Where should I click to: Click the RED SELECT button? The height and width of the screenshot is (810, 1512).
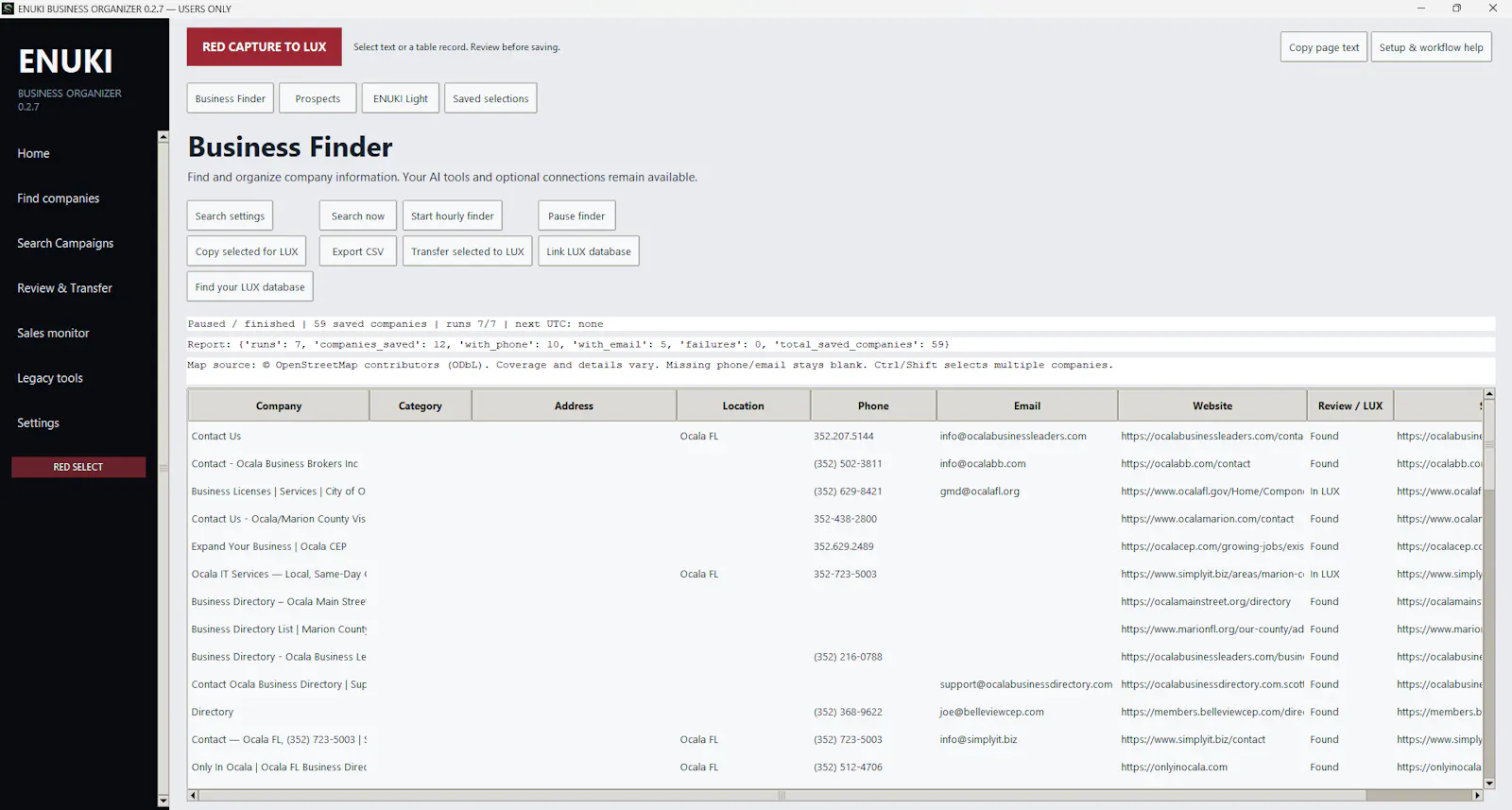click(78, 467)
